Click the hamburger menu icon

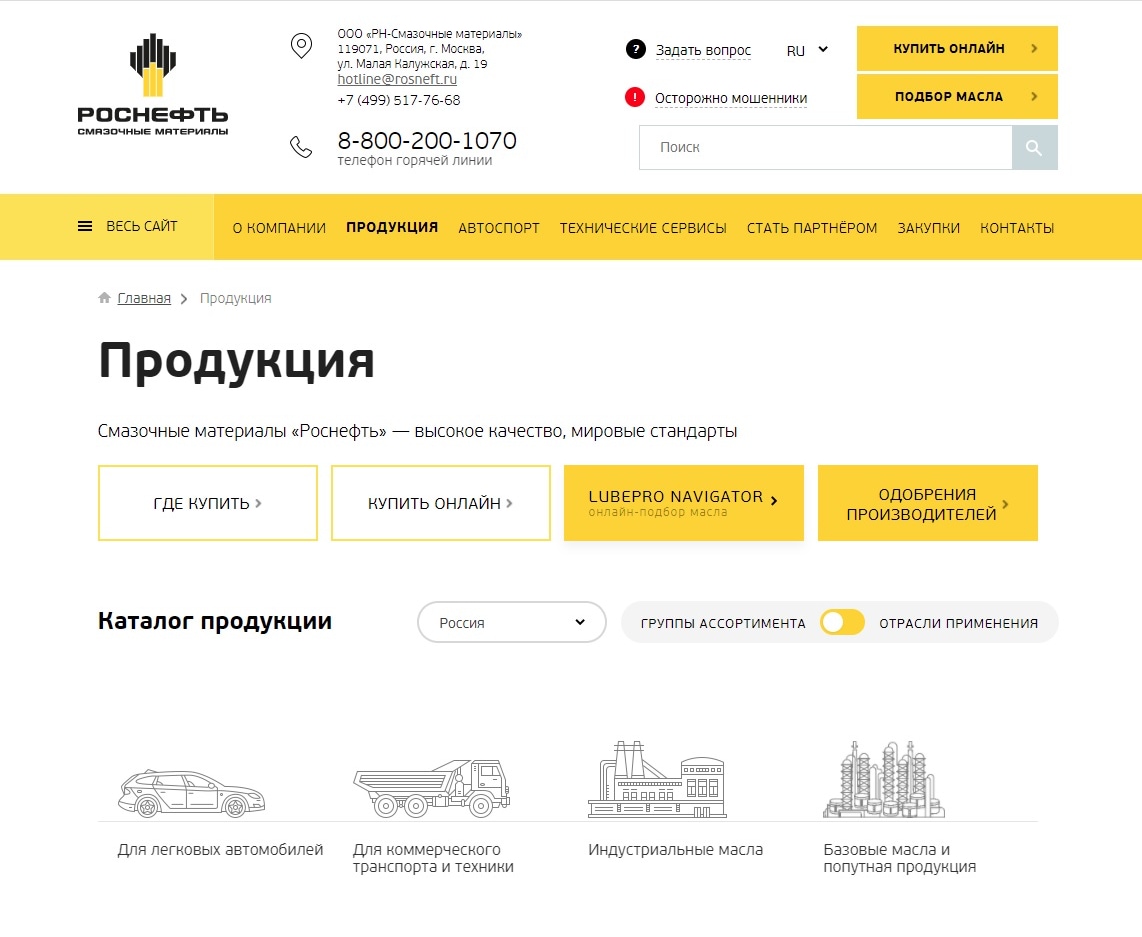coord(84,226)
